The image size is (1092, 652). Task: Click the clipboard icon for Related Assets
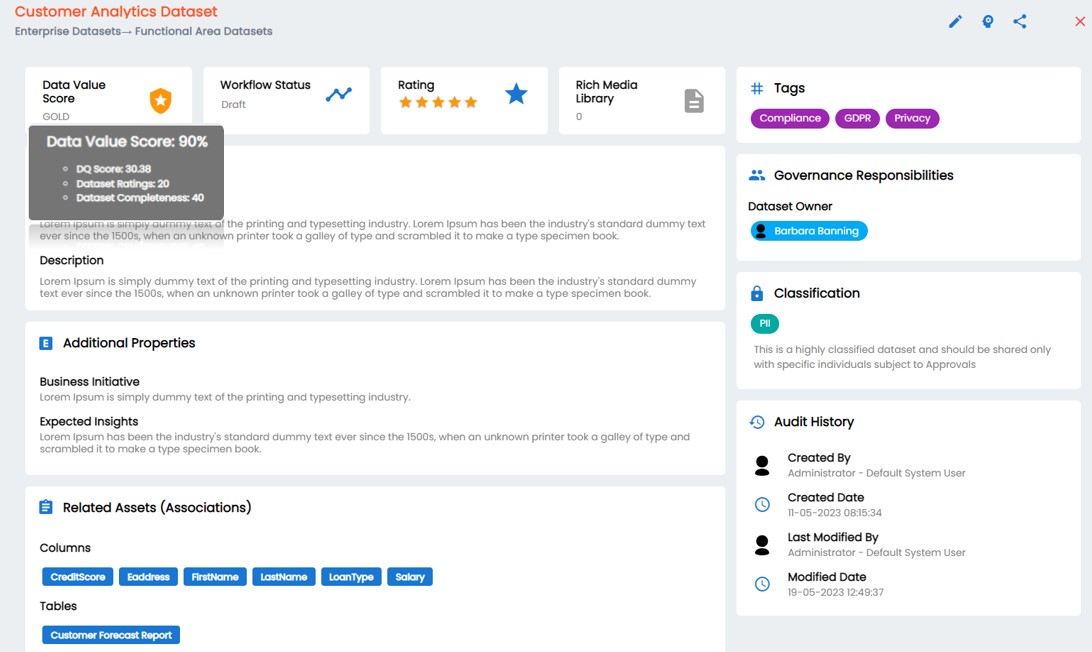click(x=44, y=507)
